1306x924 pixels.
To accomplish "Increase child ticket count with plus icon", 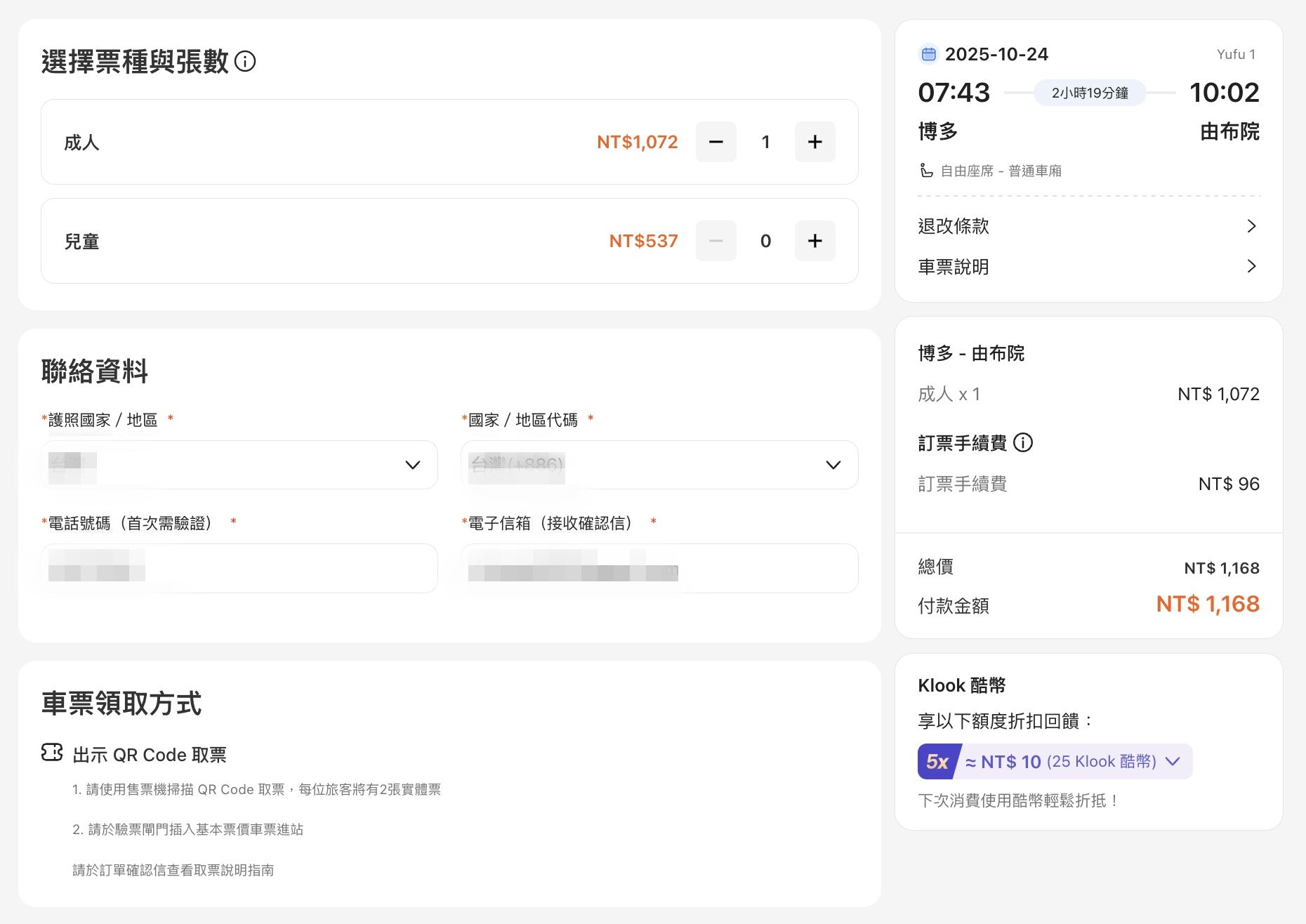I will tap(814, 241).
